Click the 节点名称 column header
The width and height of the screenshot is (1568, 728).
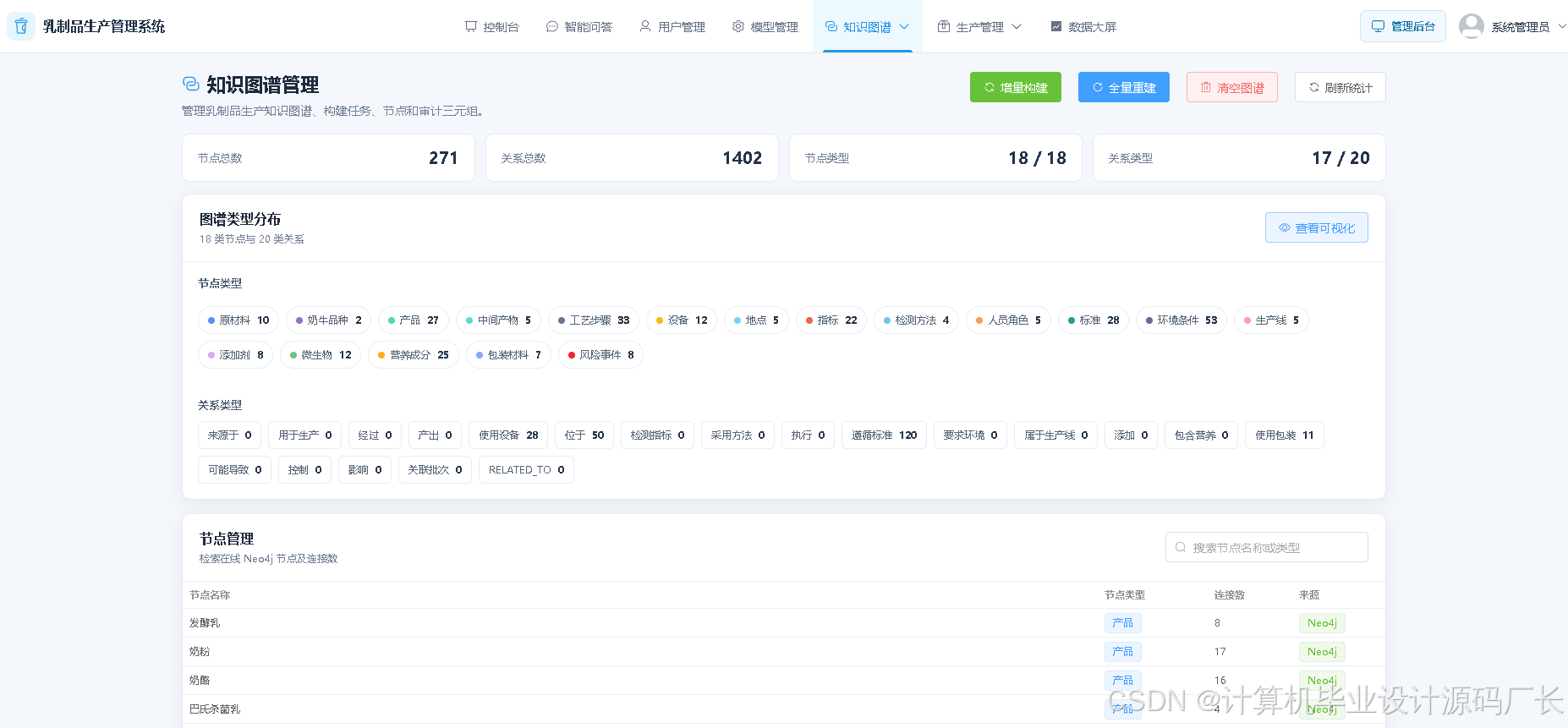(210, 595)
